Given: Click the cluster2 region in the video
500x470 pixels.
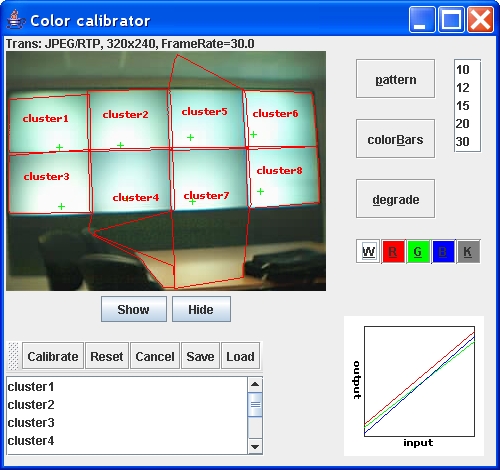Looking at the screenshot, I should click(x=129, y=120).
